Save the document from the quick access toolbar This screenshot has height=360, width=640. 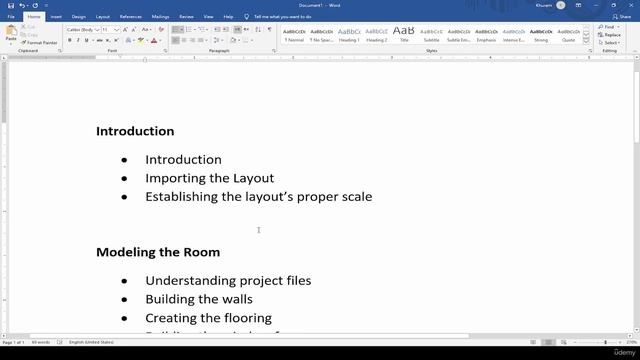(11, 6)
